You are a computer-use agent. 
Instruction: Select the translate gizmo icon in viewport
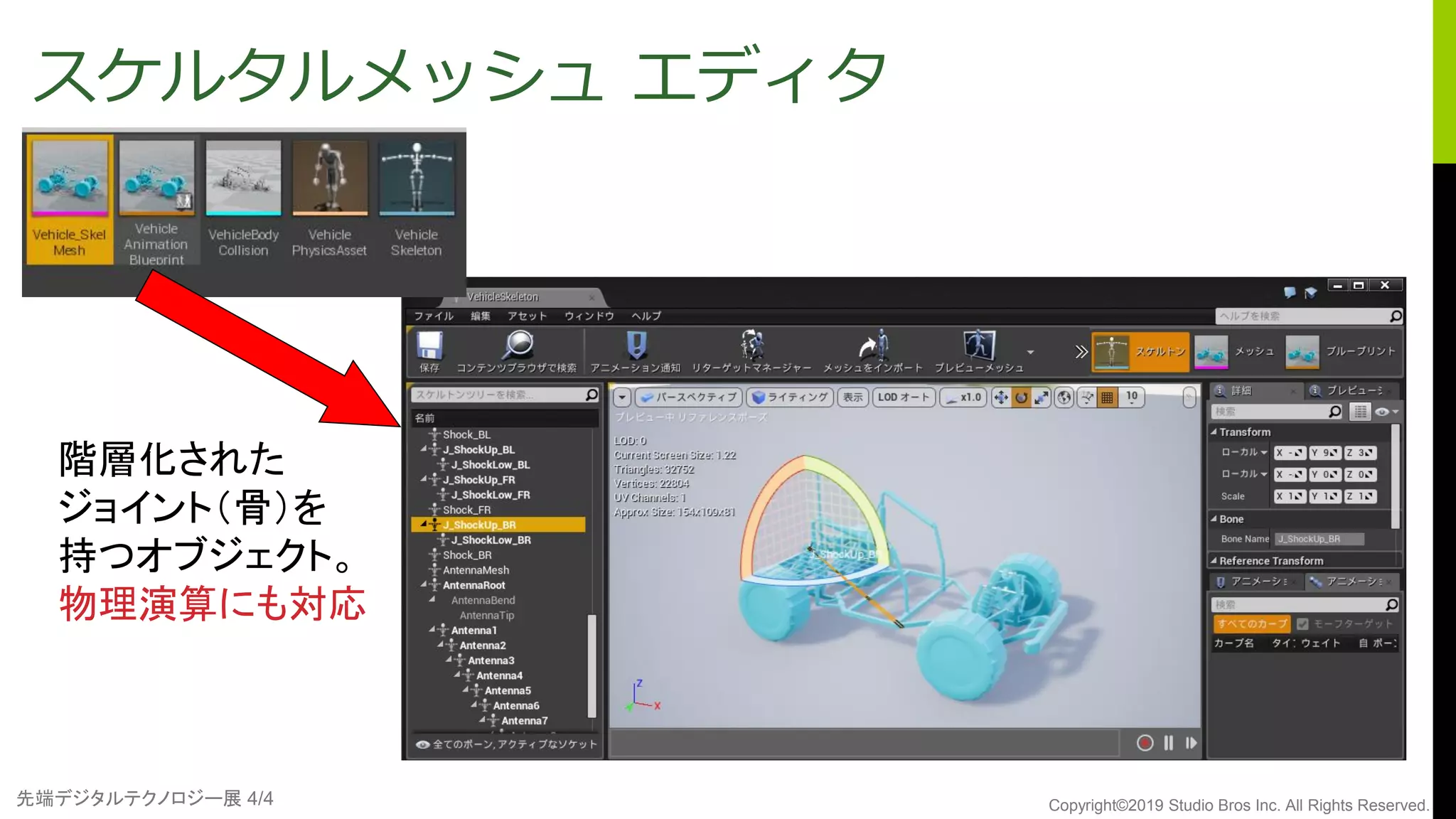[1001, 397]
